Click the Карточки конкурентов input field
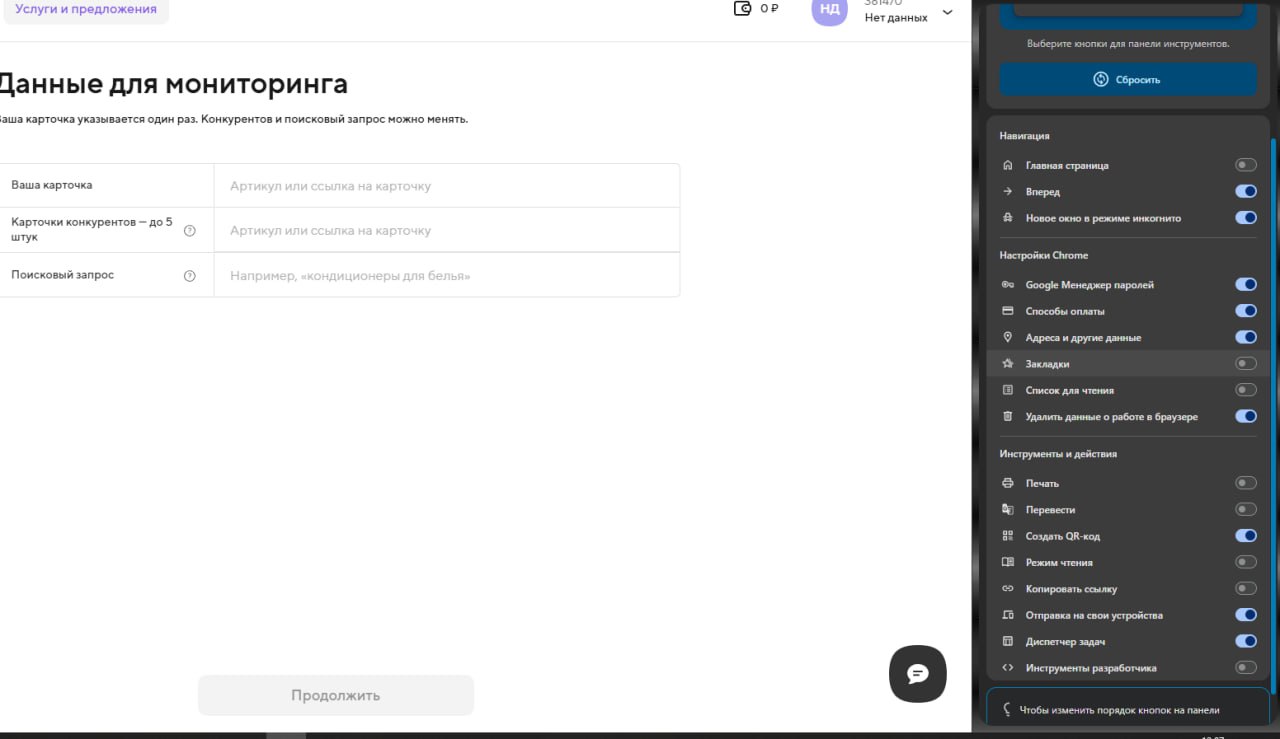Viewport: 1280px width, 739px height. [447, 230]
